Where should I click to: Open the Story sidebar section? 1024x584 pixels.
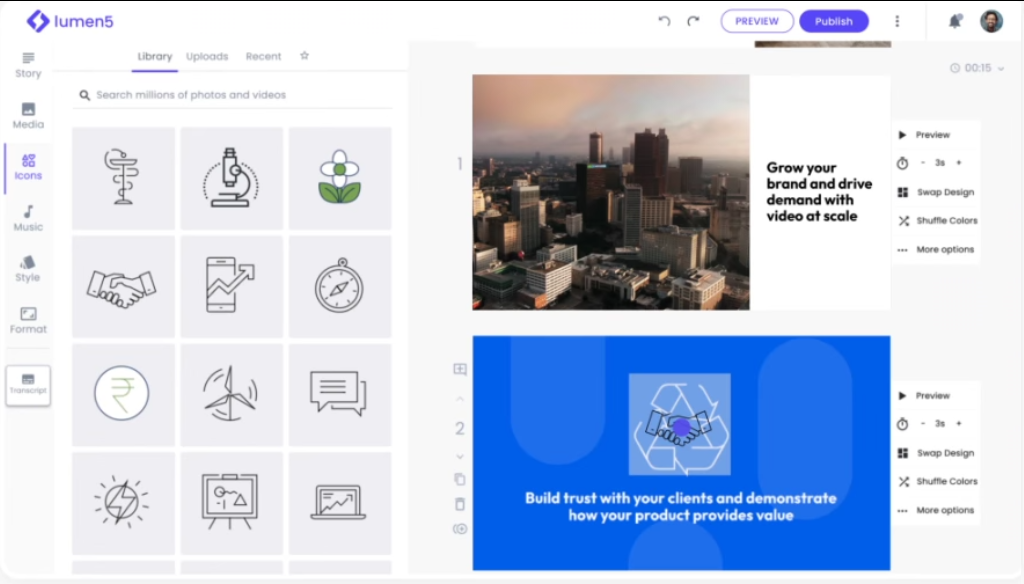[x=28, y=65]
